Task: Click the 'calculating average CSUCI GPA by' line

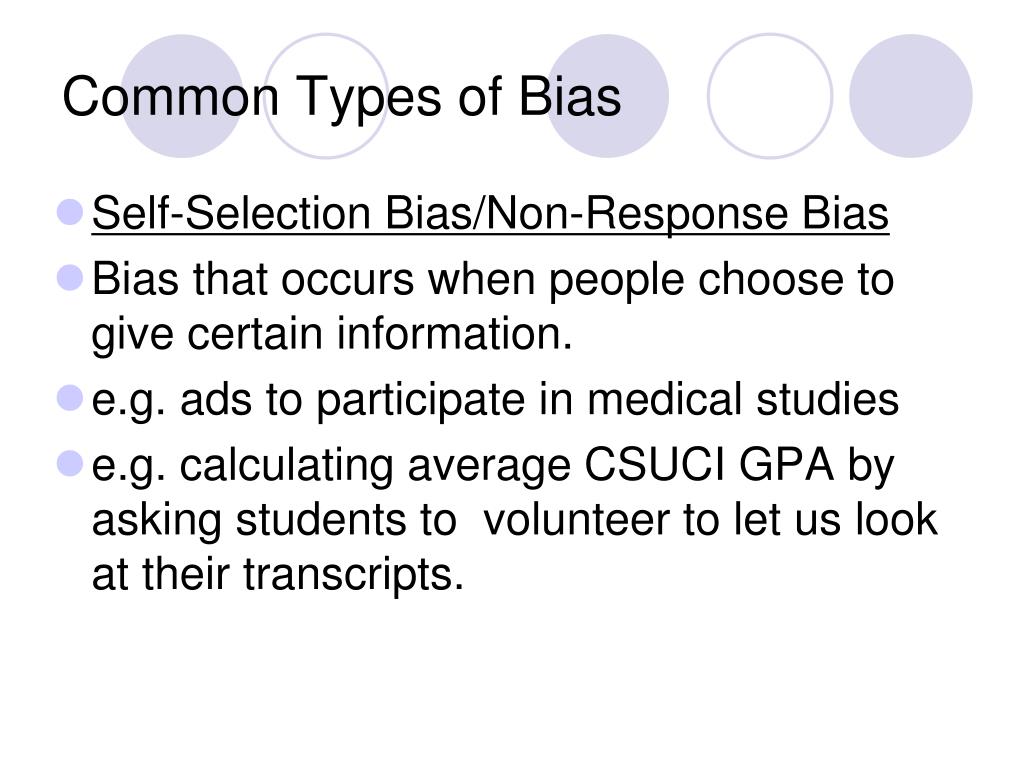Action: click(x=537, y=466)
